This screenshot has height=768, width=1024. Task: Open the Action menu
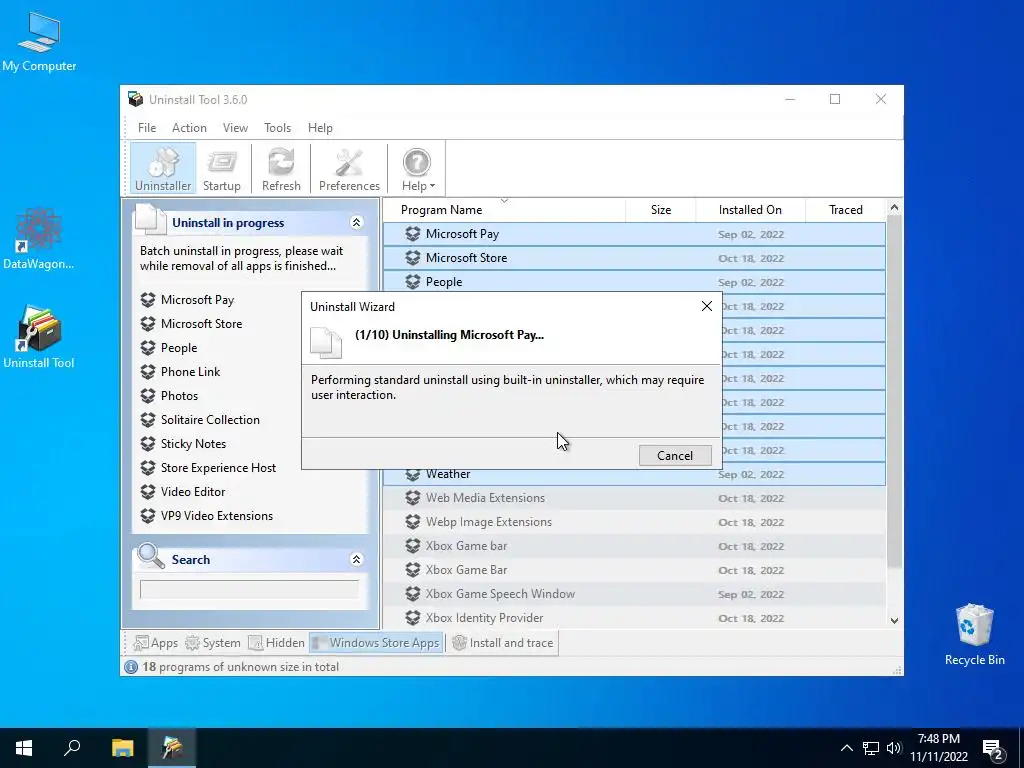tap(189, 128)
